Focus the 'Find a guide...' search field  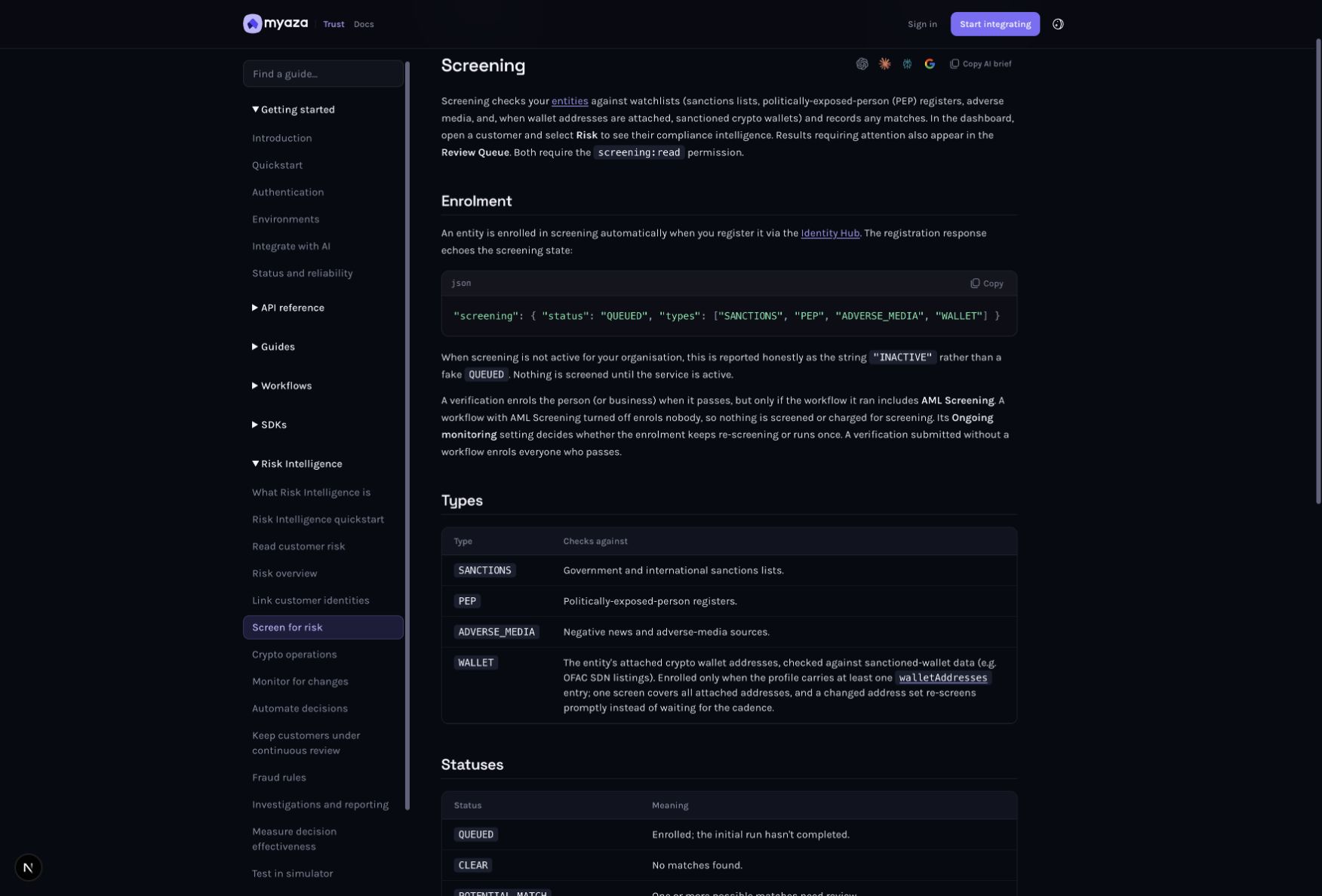pyautogui.click(x=323, y=74)
